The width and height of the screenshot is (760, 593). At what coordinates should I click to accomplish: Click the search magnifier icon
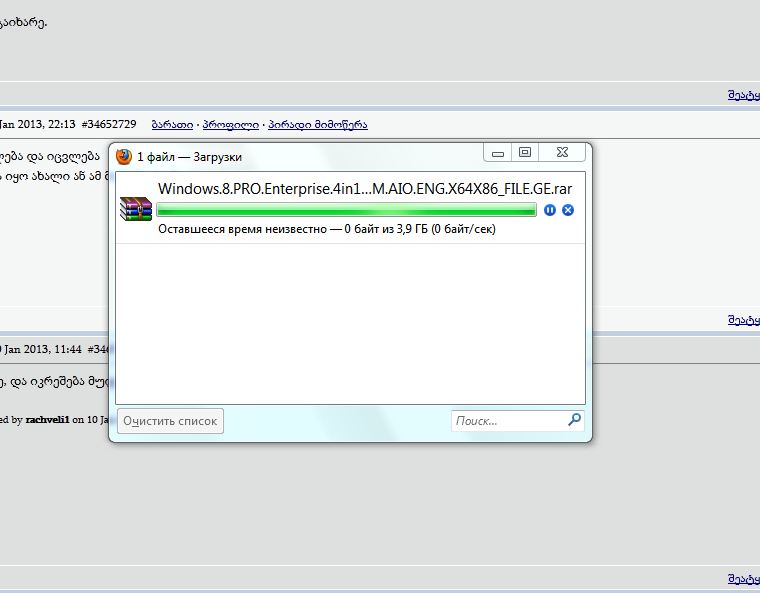tap(574, 420)
